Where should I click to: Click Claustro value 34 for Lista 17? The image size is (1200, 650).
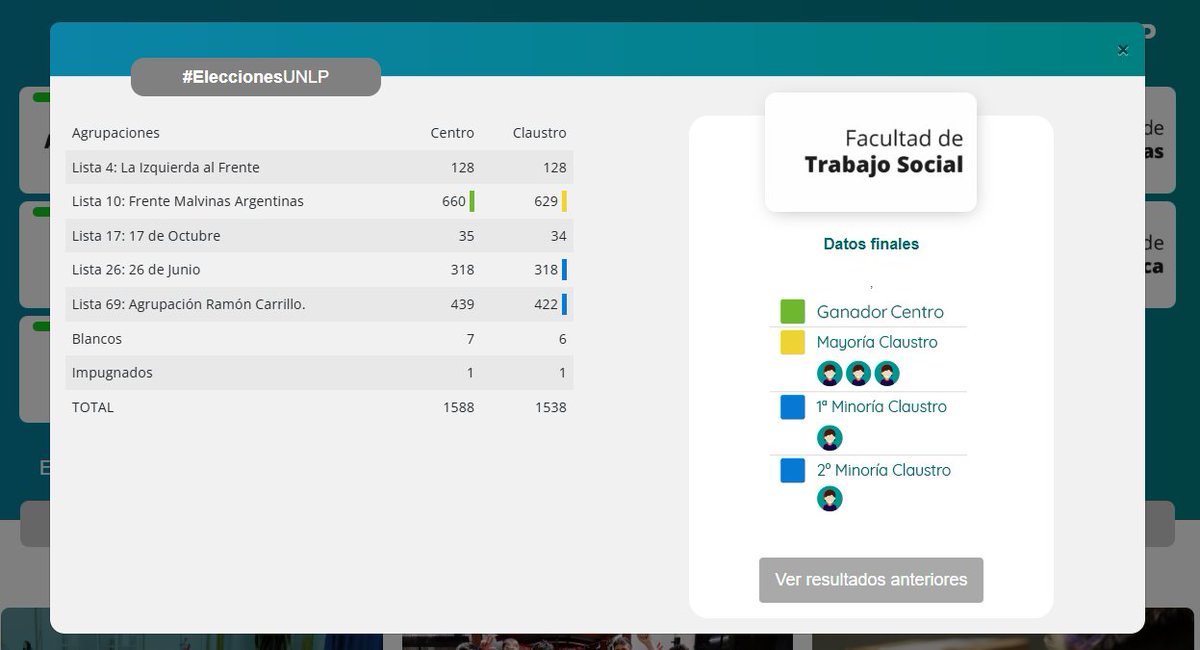pyautogui.click(x=559, y=236)
